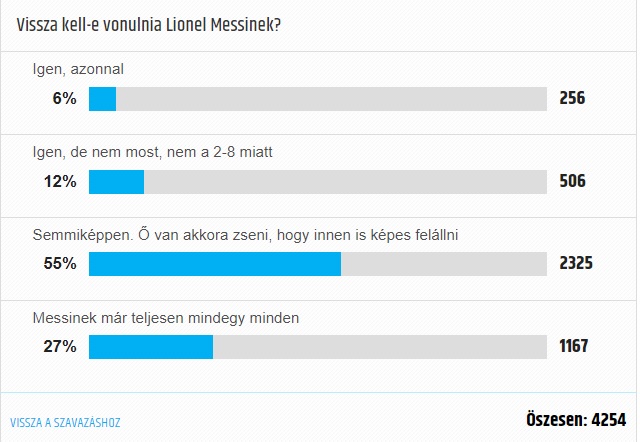The width and height of the screenshot is (640, 442).
Task: Click the blue 6% progress bar segment
Action: tap(102, 99)
